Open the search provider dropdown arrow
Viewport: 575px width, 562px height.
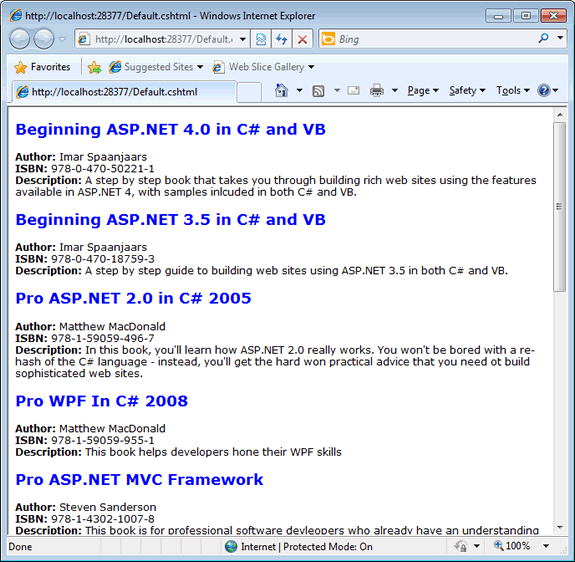tap(560, 38)
